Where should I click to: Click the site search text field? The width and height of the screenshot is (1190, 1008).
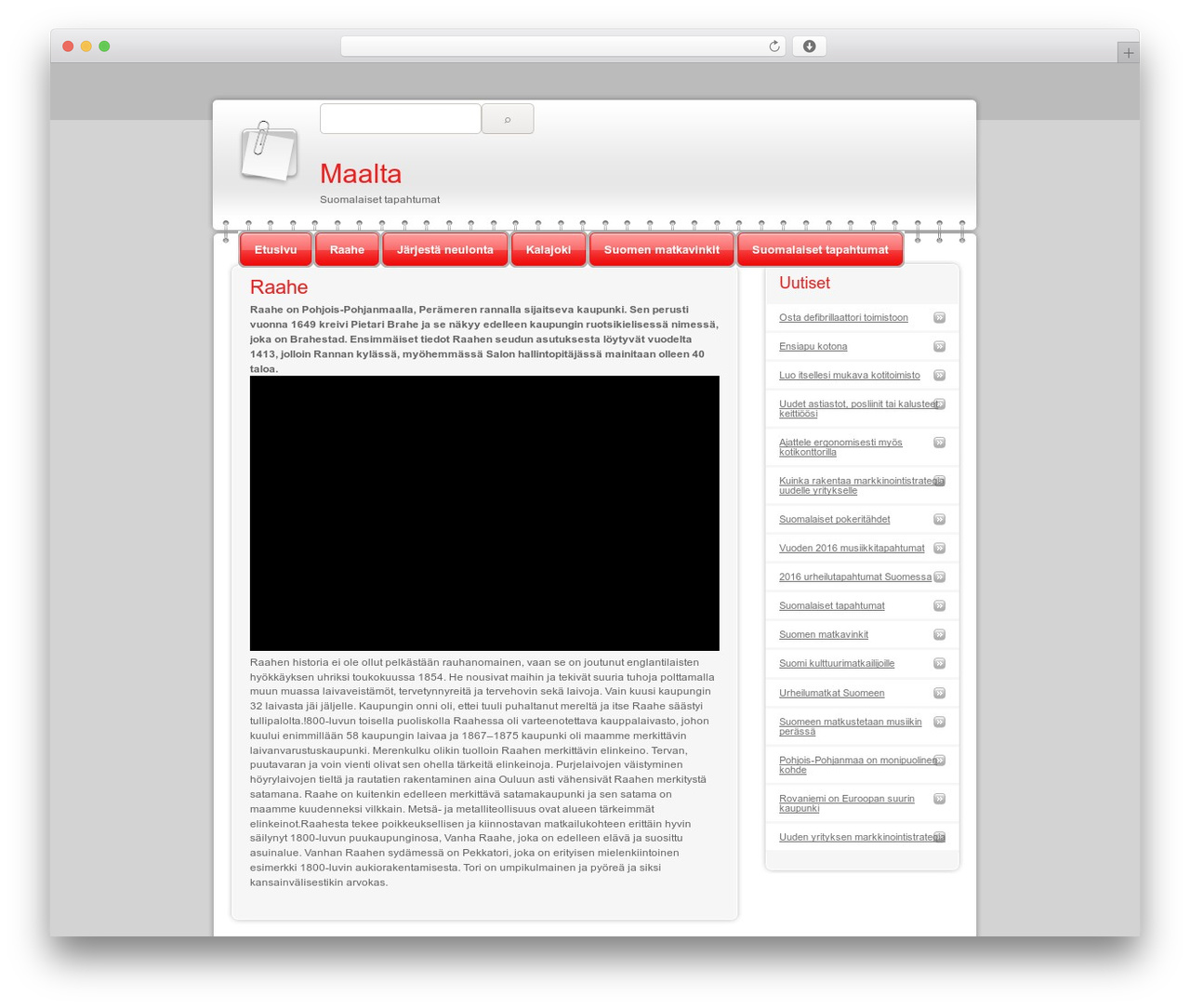coord(401,119)
